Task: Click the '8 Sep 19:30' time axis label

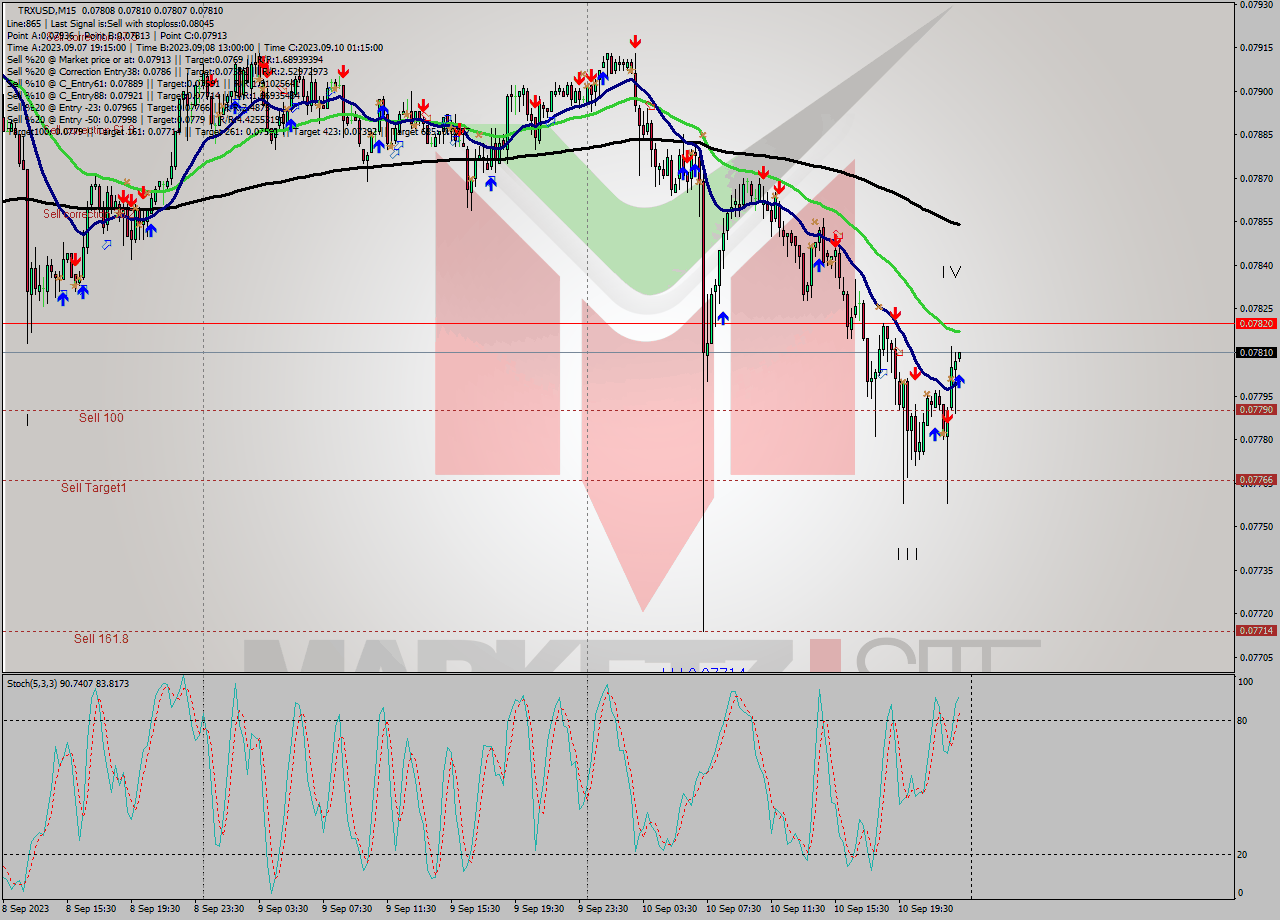Action: pyautogui.click(x=154, y=909)
